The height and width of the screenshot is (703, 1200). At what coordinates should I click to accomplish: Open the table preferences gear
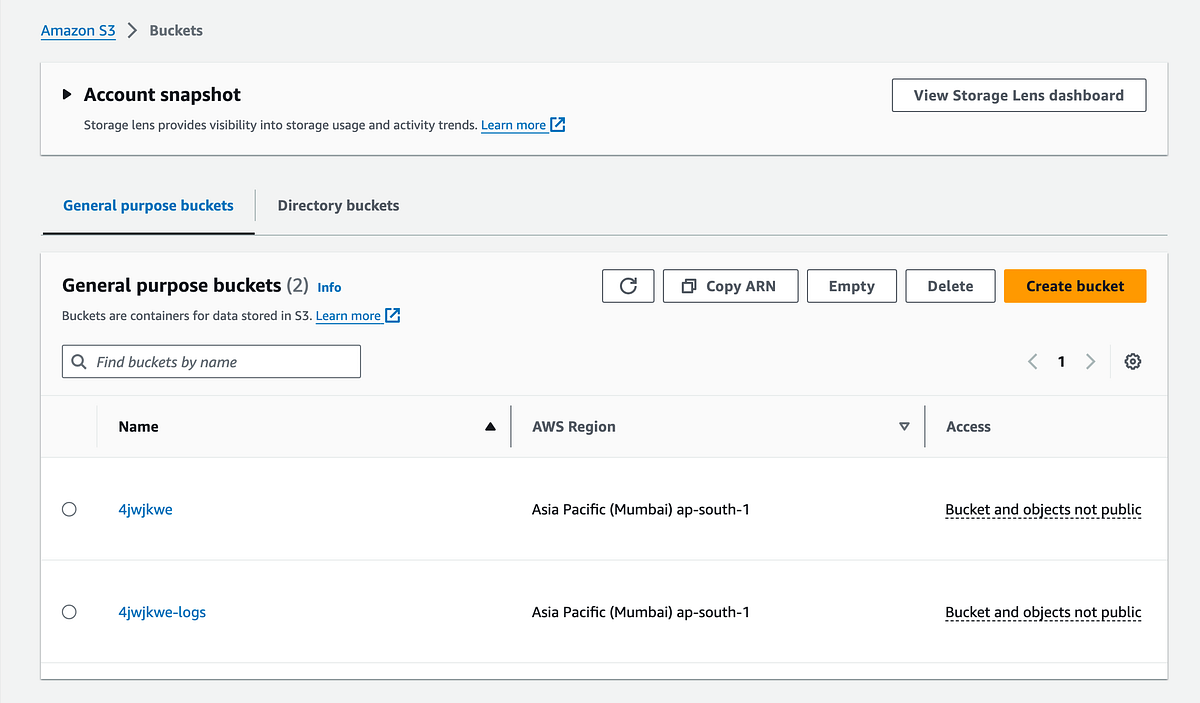[x=1132, y=361]
